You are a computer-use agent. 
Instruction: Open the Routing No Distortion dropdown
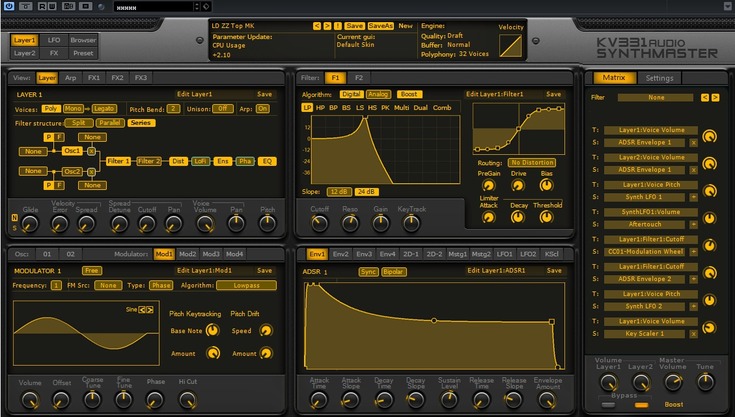click(532, 163)
